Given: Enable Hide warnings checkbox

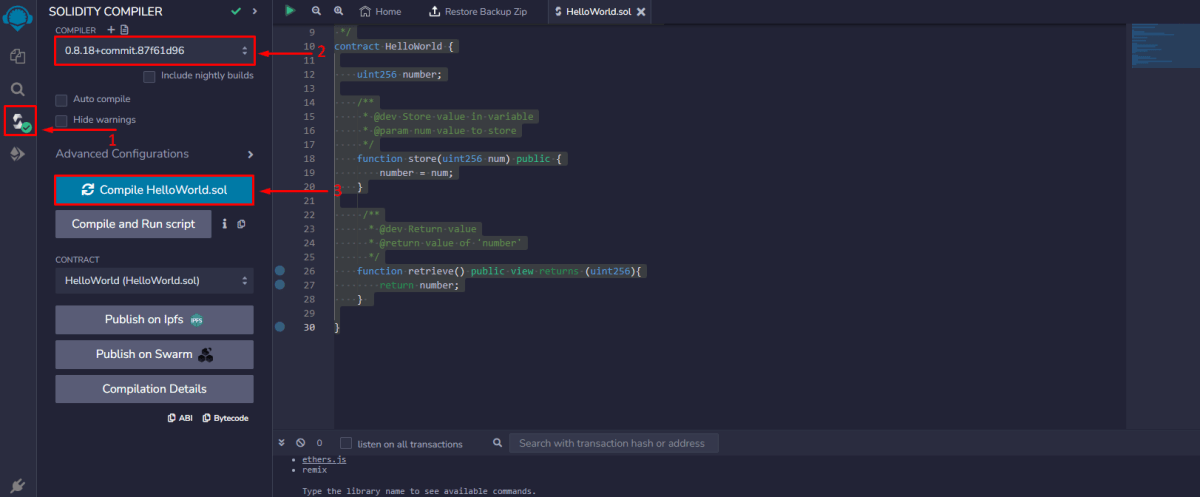Looking at the screenshot, I should (x=61, y=120).
